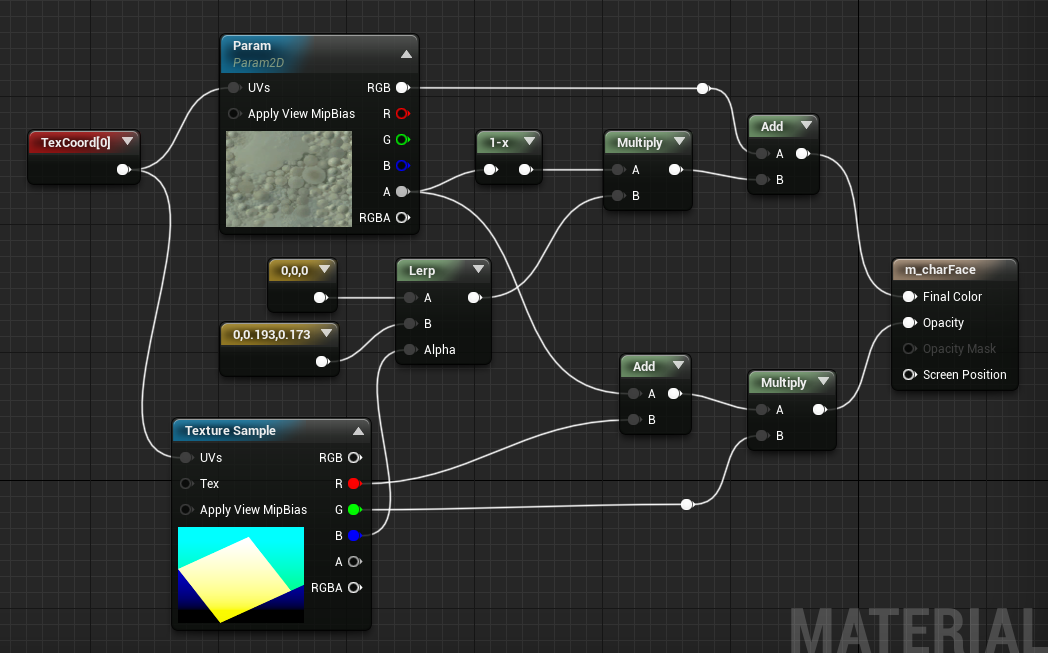Click the Param node RGB output pin

pos(402,88)
